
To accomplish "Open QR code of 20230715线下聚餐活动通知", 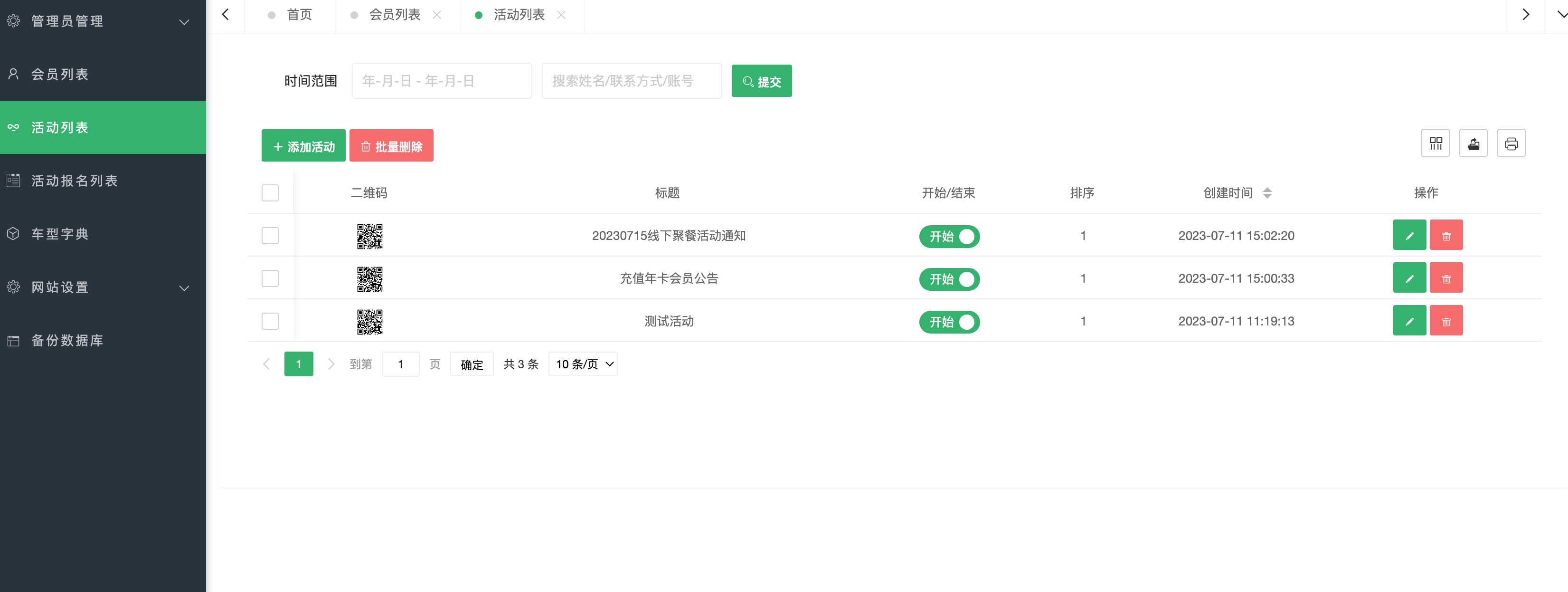I will [x=369, y=236].
